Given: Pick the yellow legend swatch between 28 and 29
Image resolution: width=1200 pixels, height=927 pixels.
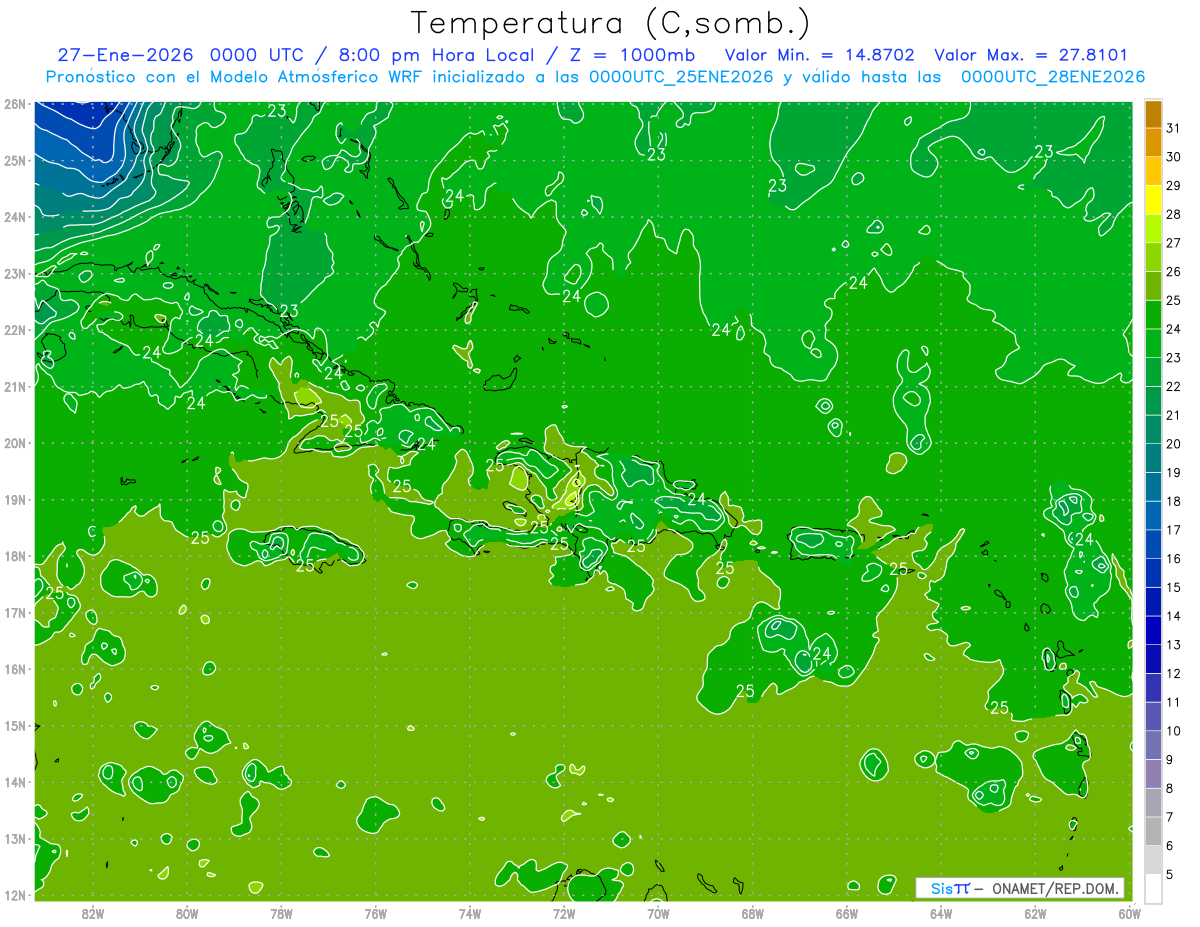Looking at the screenshot, I should [x=1153, y=200].
